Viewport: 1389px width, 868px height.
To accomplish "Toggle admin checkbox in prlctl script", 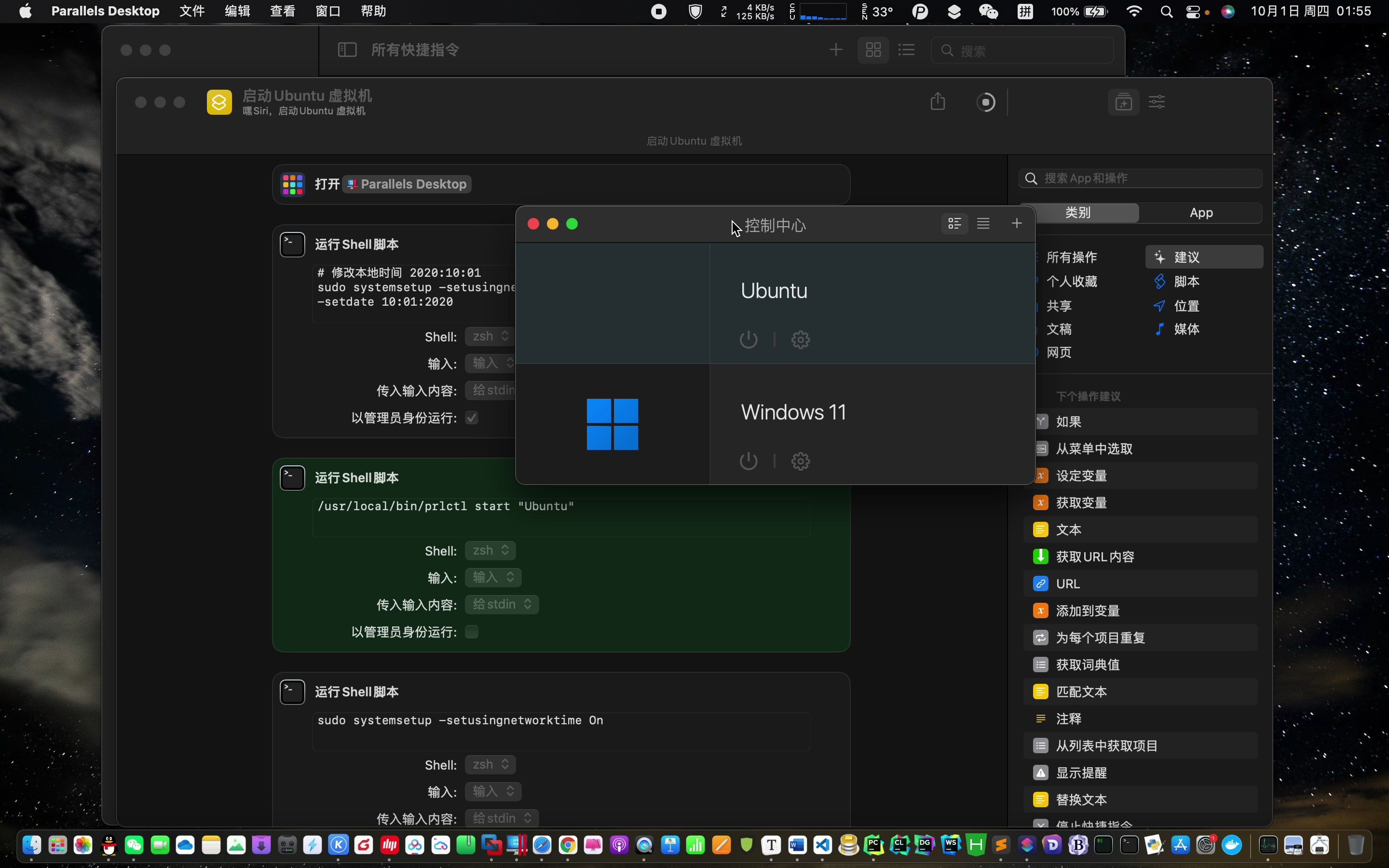I will pyautogui.click(x=472, y=632).
